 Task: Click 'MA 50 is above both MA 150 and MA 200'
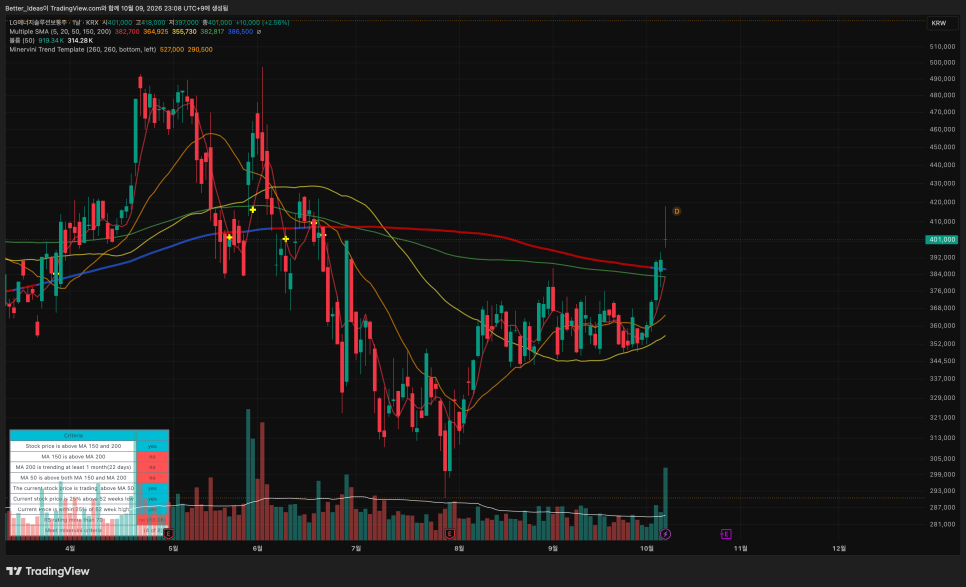click(73, 477)
